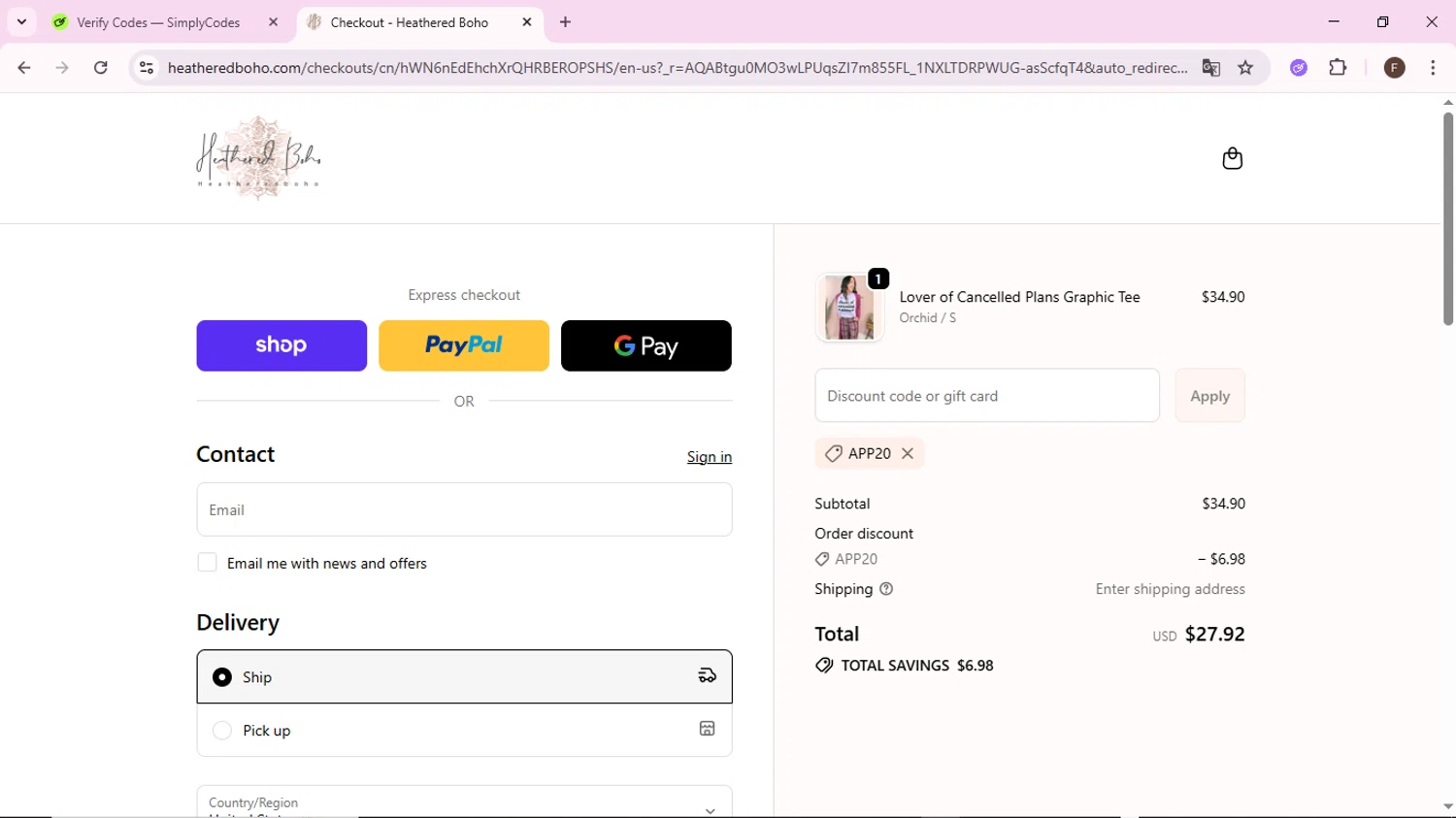This screenshot has height=818, width=1456.
Task: Click the Graphic Tee product thumbnail
Action: 849,308
